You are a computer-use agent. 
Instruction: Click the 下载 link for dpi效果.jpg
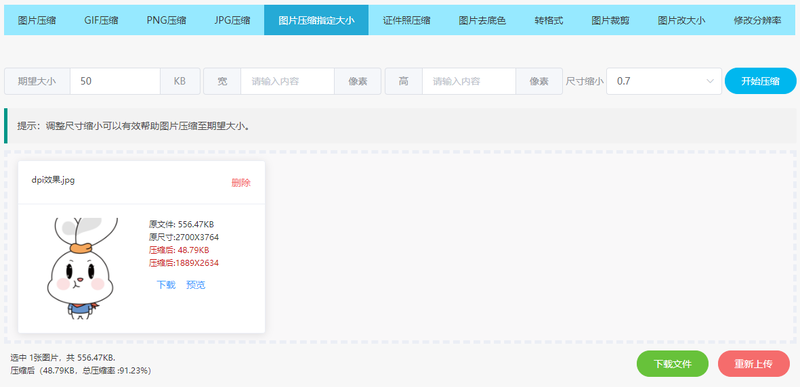[x=166, y=285]
